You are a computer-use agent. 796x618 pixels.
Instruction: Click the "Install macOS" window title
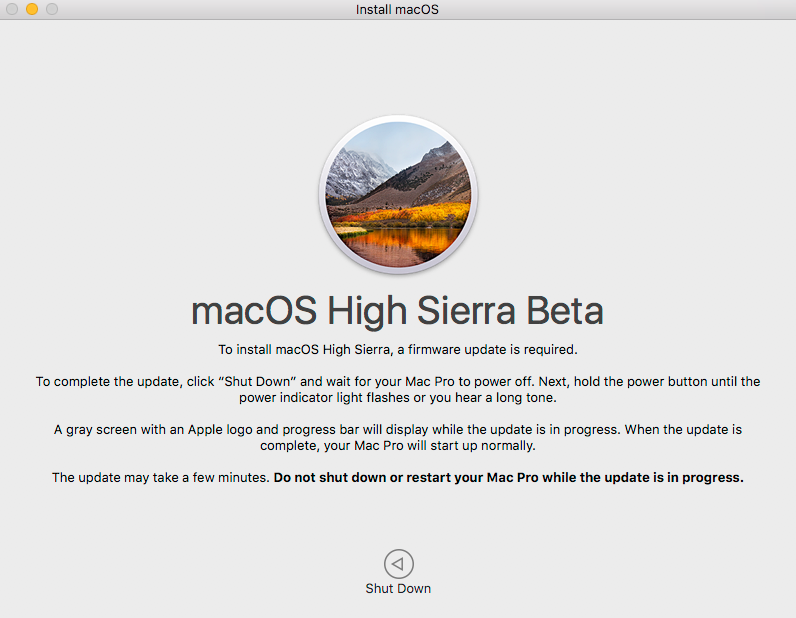[x=397, y=10]
